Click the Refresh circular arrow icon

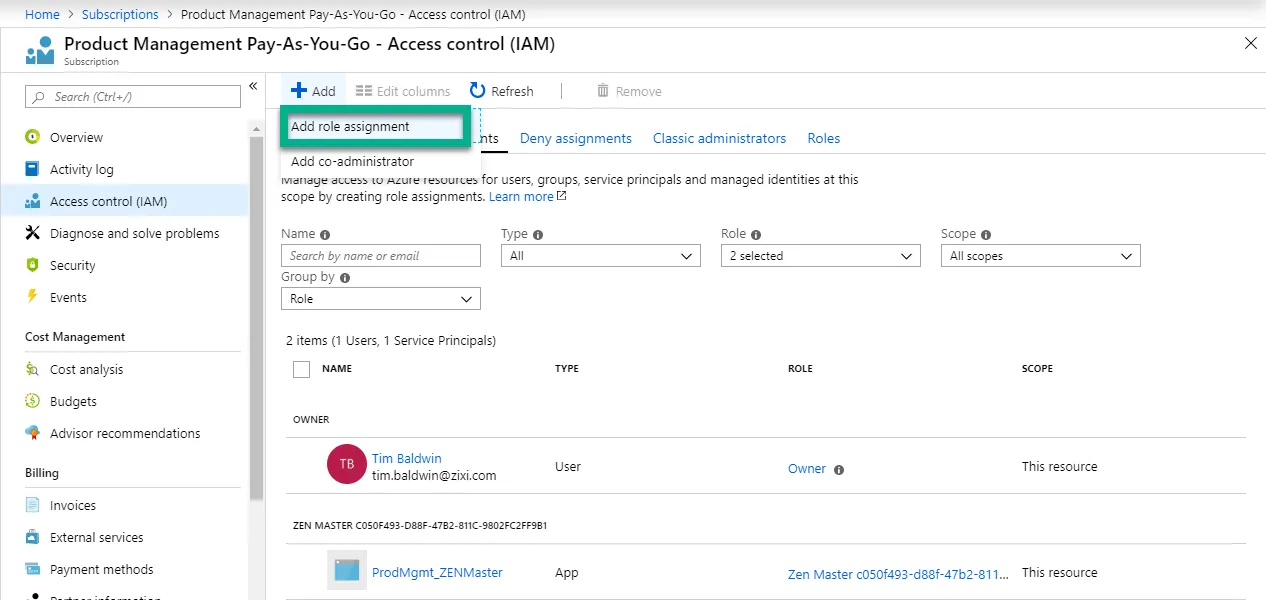478,91
